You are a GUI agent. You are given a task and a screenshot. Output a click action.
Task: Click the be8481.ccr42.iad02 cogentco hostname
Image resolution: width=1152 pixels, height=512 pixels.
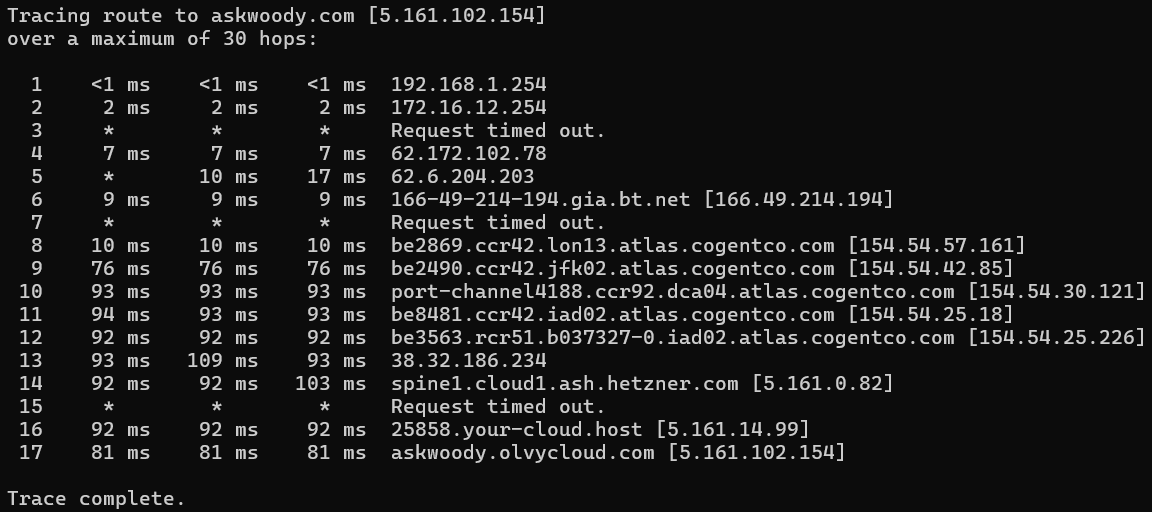click(612, 315)
